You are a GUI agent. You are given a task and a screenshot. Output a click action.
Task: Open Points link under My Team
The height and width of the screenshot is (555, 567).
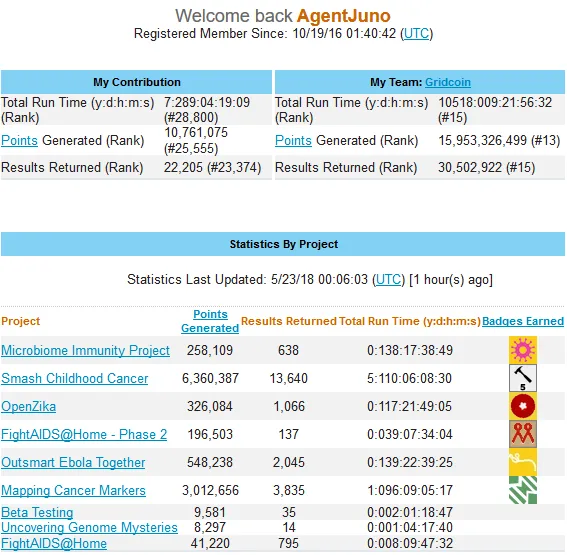[x=293, y=140]
